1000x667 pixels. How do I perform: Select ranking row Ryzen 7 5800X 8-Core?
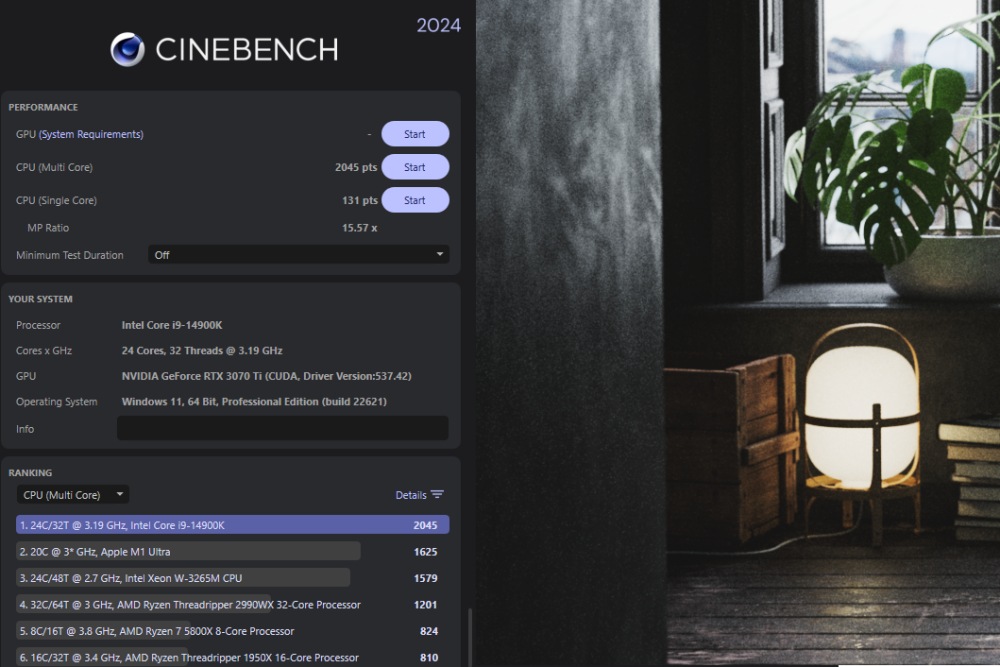[233, 631]
